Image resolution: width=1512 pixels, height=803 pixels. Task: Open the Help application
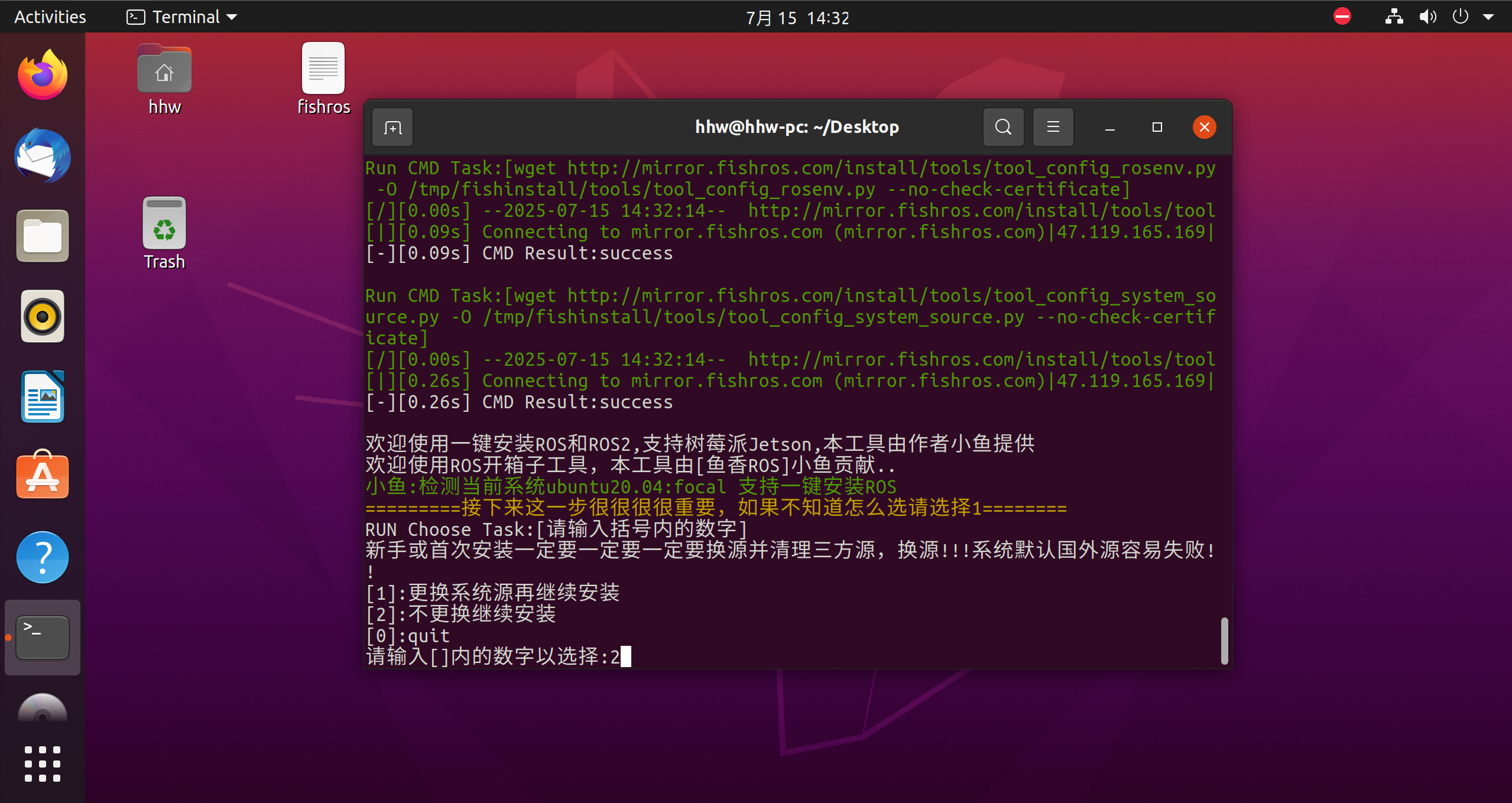tap(43, 557)
